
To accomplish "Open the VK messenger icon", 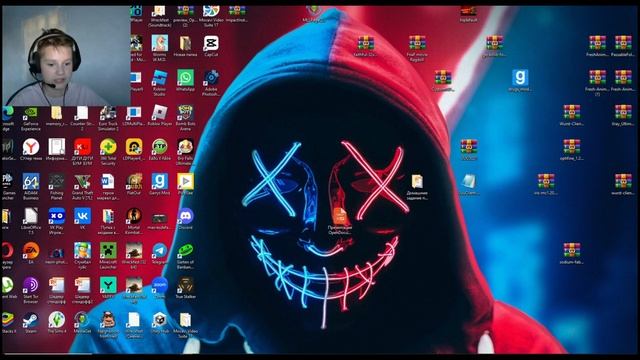I will pos(82,216).
